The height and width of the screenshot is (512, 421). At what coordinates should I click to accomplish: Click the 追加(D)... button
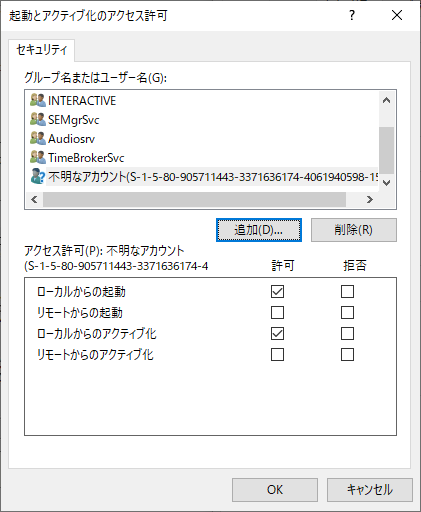click(x=259, y=230)
